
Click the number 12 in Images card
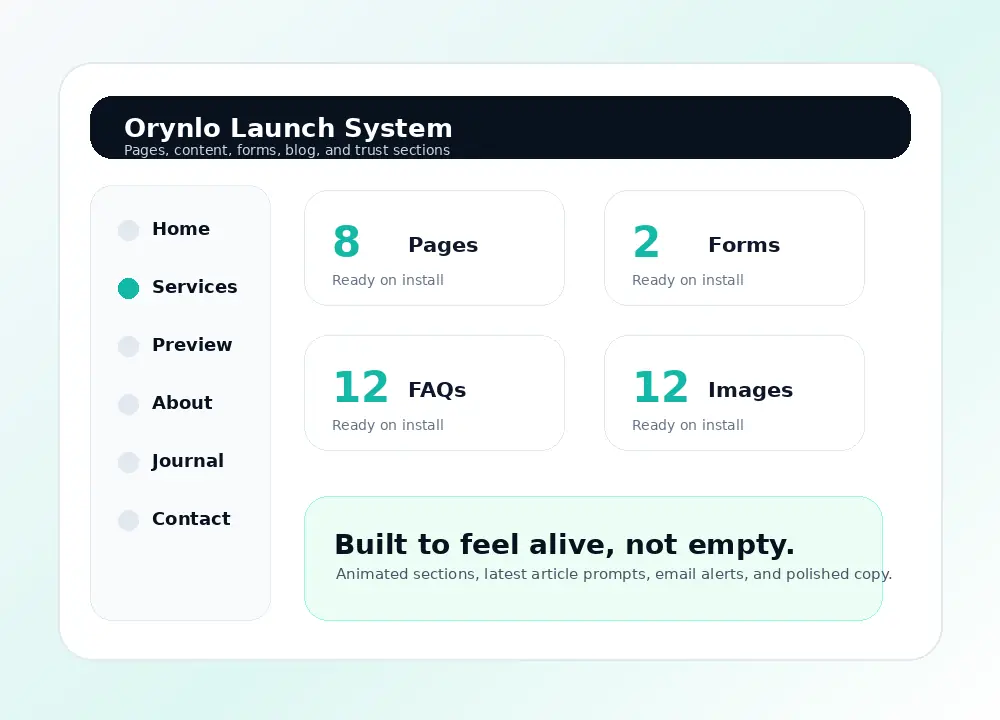click(x=661, y=386)
